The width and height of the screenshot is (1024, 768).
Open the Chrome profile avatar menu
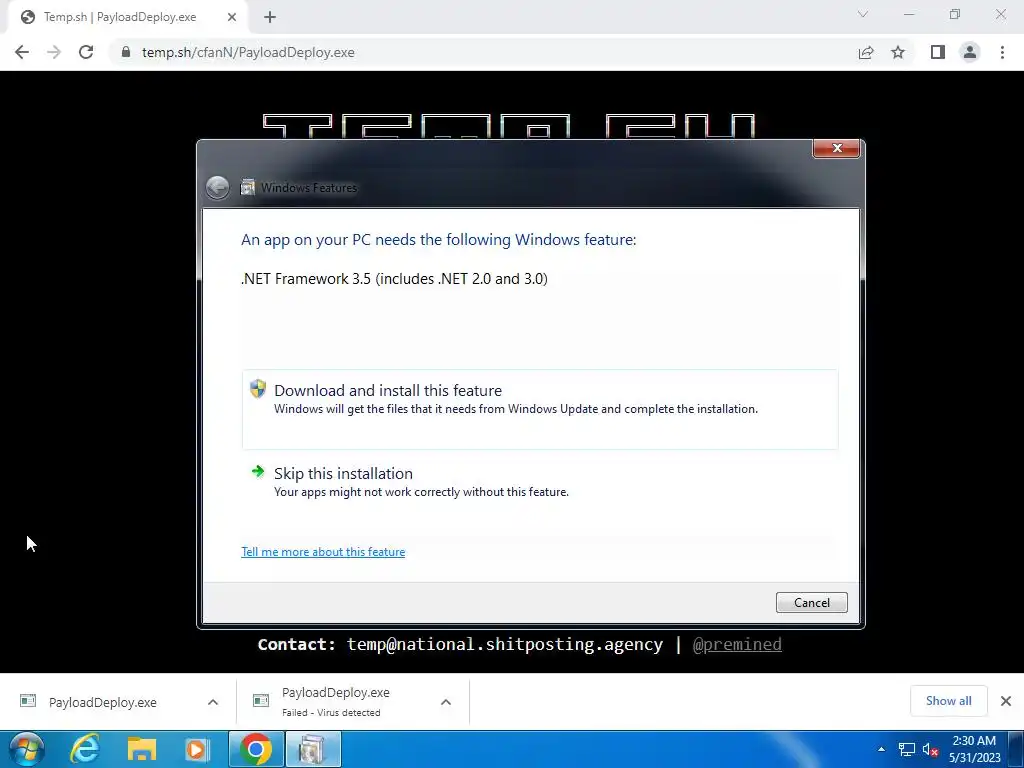click(x=970, y=52)
